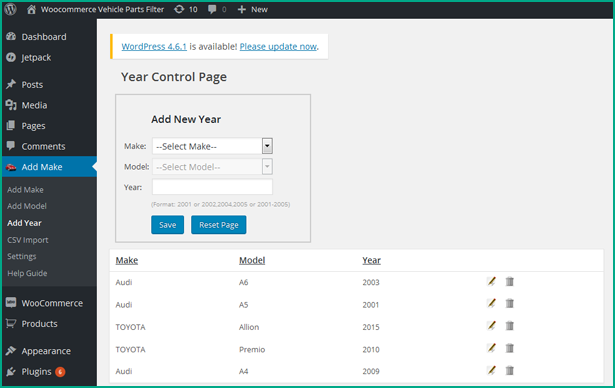This screenshot has width=615, height=388.
Task: Click the WordPress logo icon
Action: click(11, 9)
